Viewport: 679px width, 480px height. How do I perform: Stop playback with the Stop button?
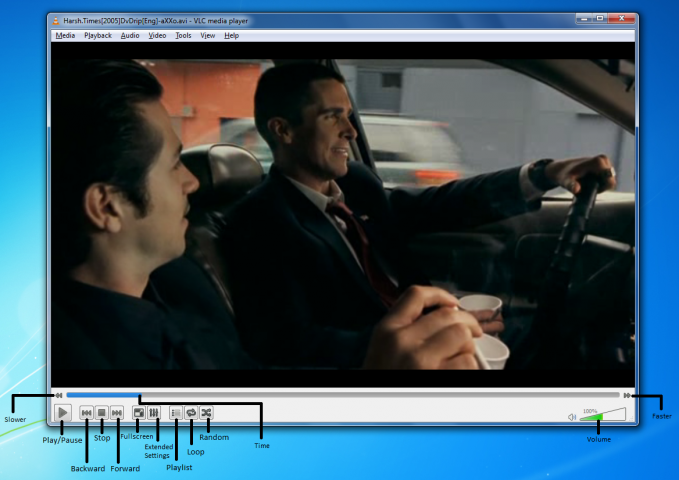pos(102,413)
